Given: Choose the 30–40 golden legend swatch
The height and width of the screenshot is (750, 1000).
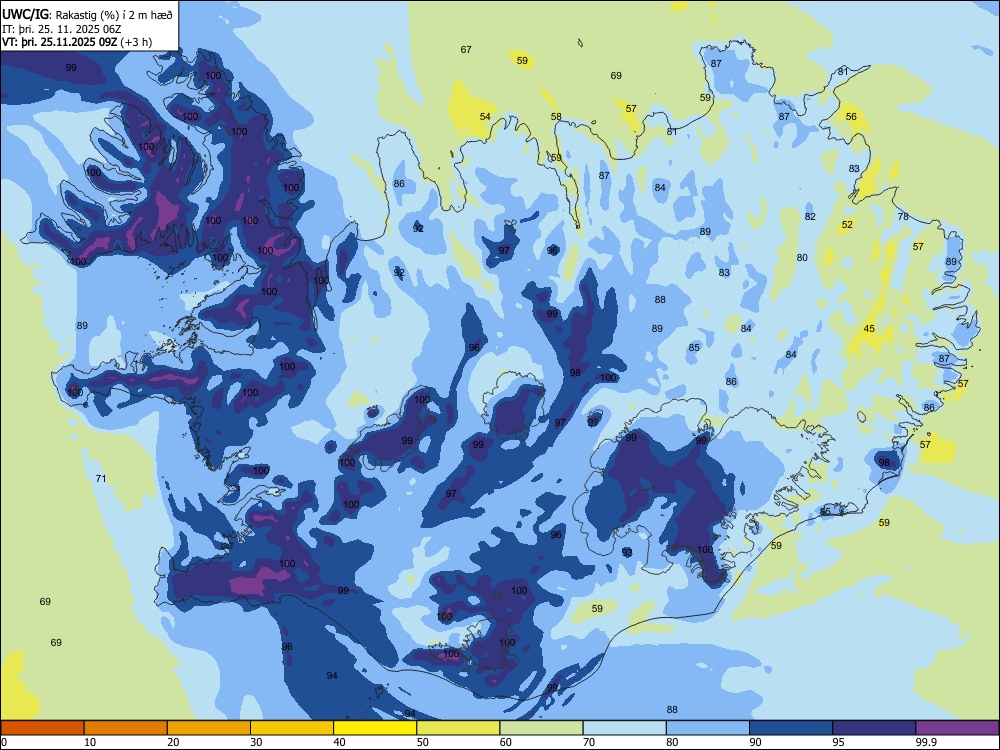Looking at the screenshot, I should (x=292, y=728).
